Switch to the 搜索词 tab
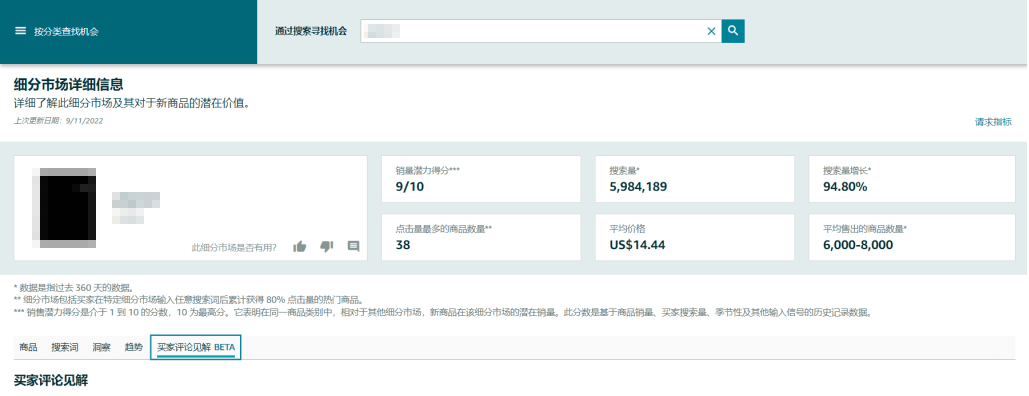 [65, 347]
